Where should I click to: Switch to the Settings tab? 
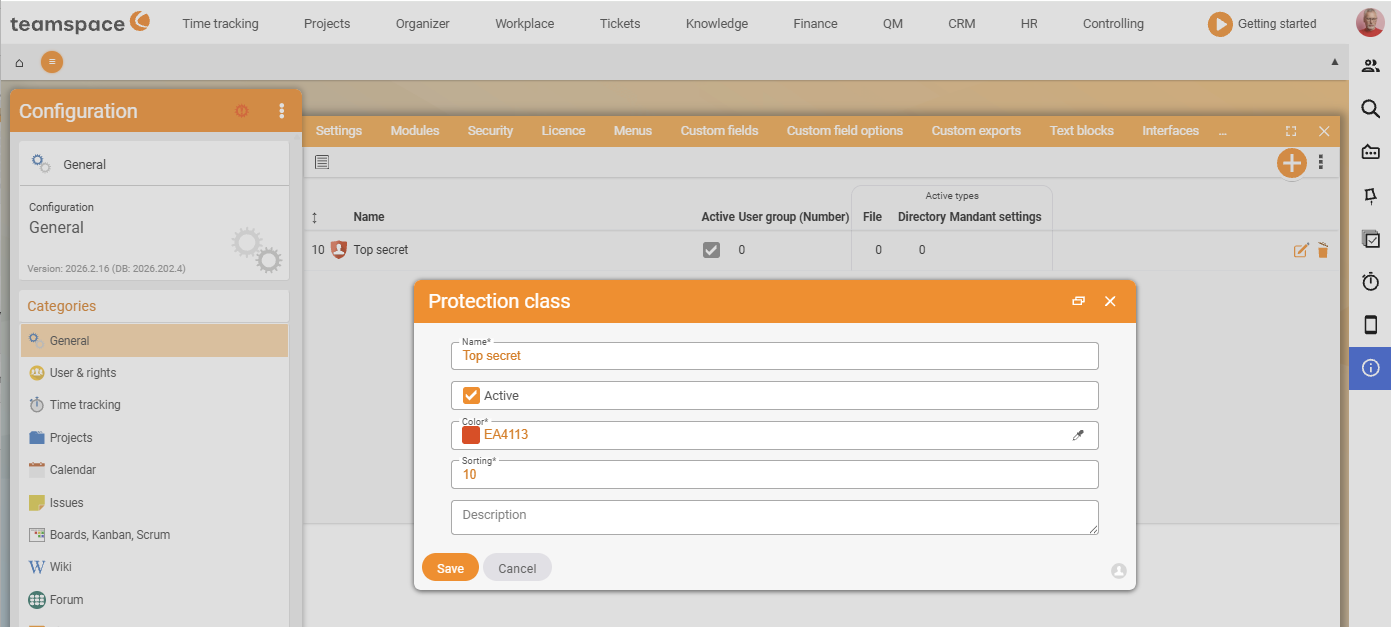[339, 131]
